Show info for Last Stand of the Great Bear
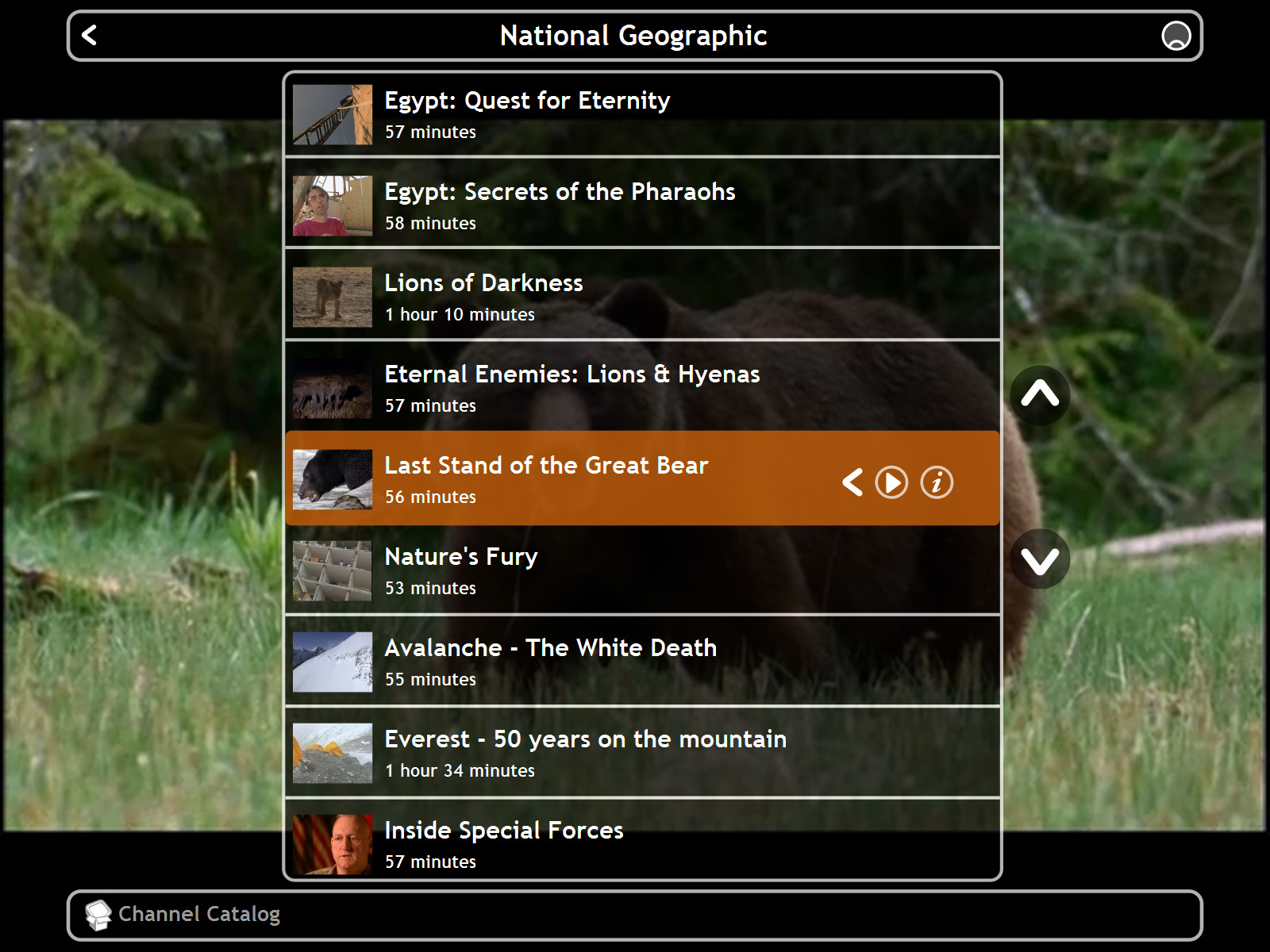1270x952 pixels. pyautogui.click(x=937, y=482)
